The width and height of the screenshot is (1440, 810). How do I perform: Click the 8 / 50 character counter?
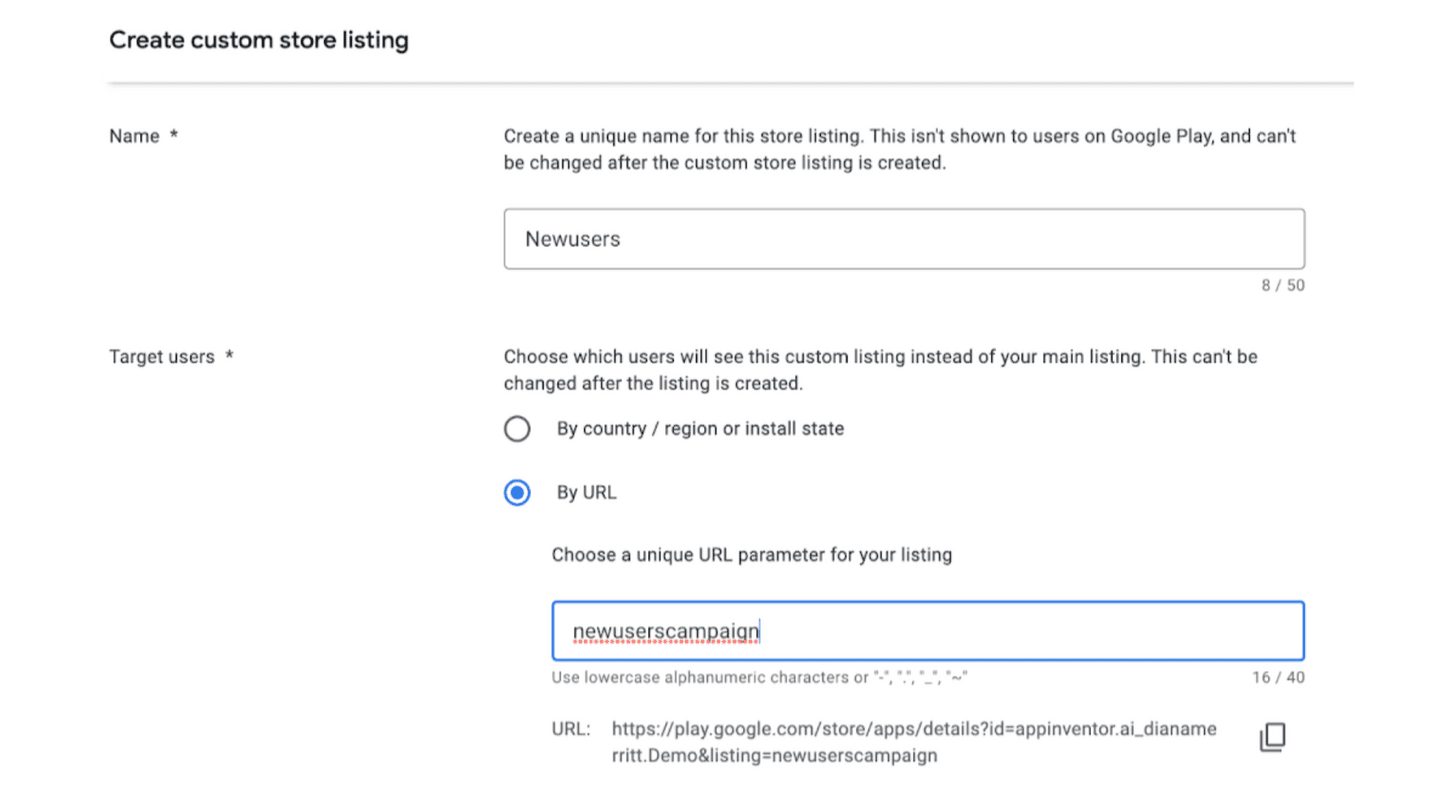(1282, 286)
